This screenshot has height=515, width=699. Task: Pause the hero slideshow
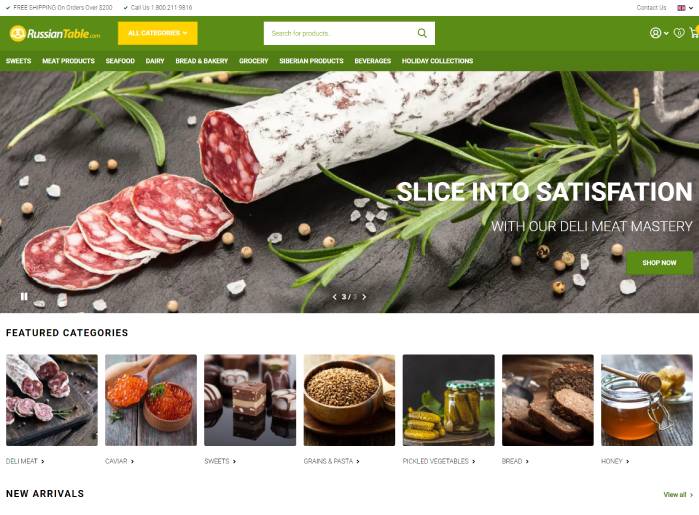(x=24, y=297)
